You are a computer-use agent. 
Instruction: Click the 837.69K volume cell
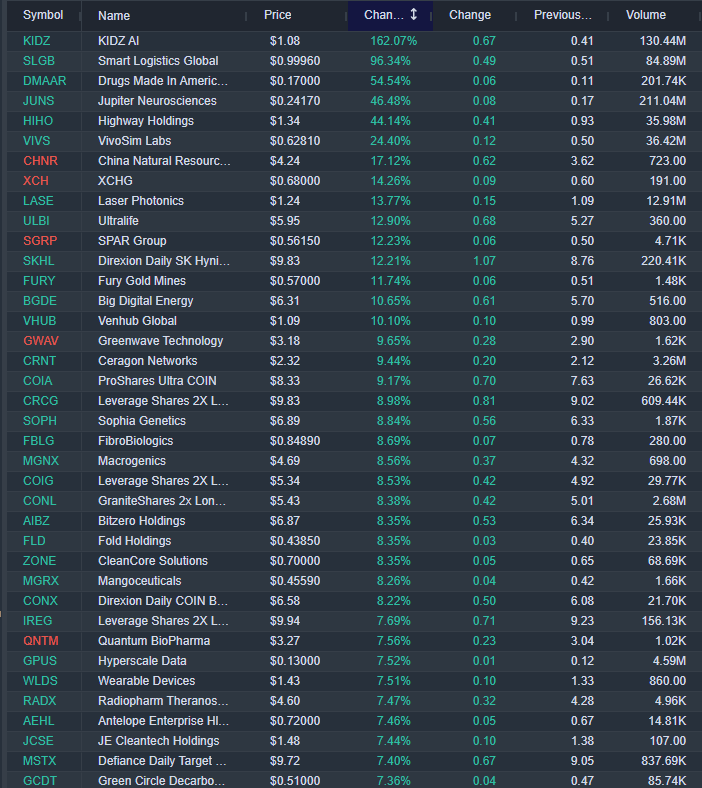click(x=664, y=761)
